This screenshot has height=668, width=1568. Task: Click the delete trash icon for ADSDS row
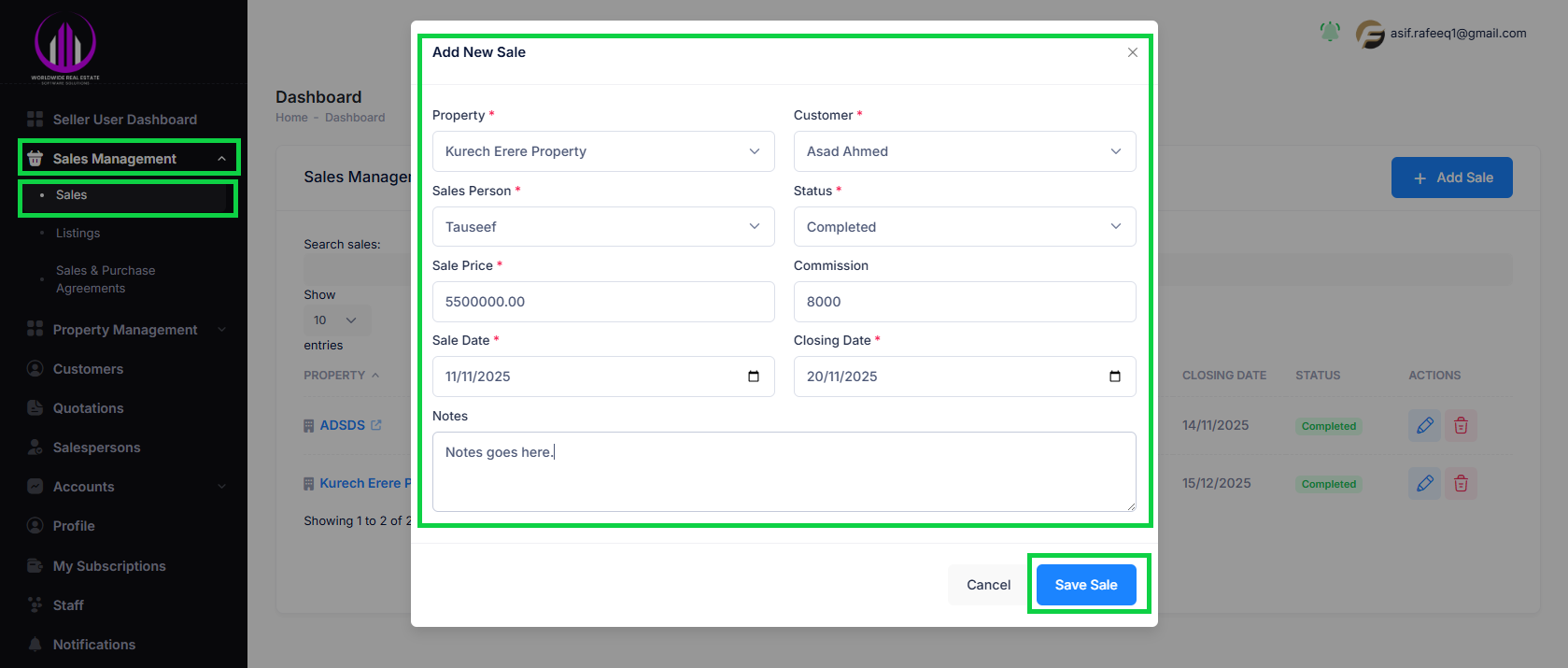point(1461,426)
